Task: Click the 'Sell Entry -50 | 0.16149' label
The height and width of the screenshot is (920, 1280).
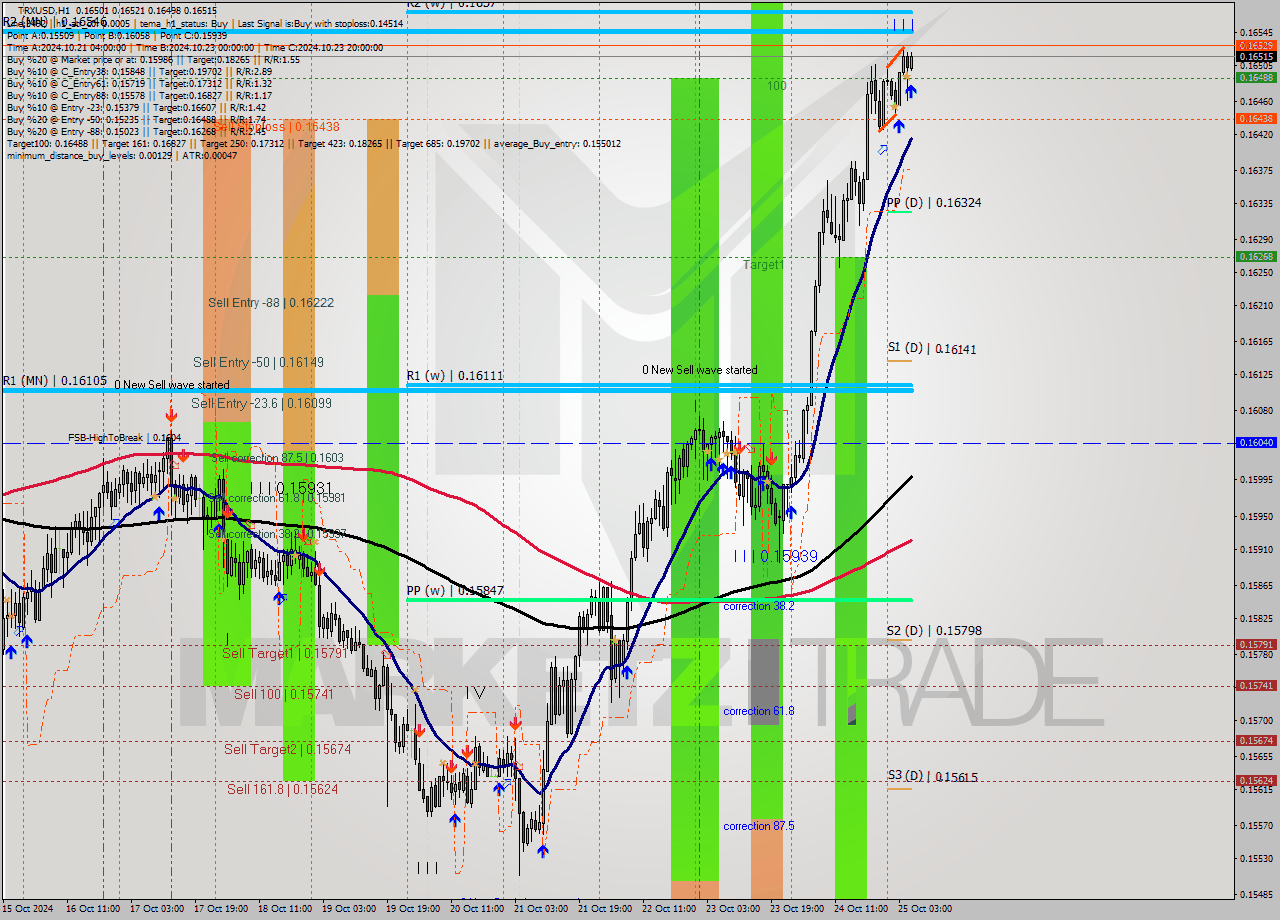Action: 258,362
